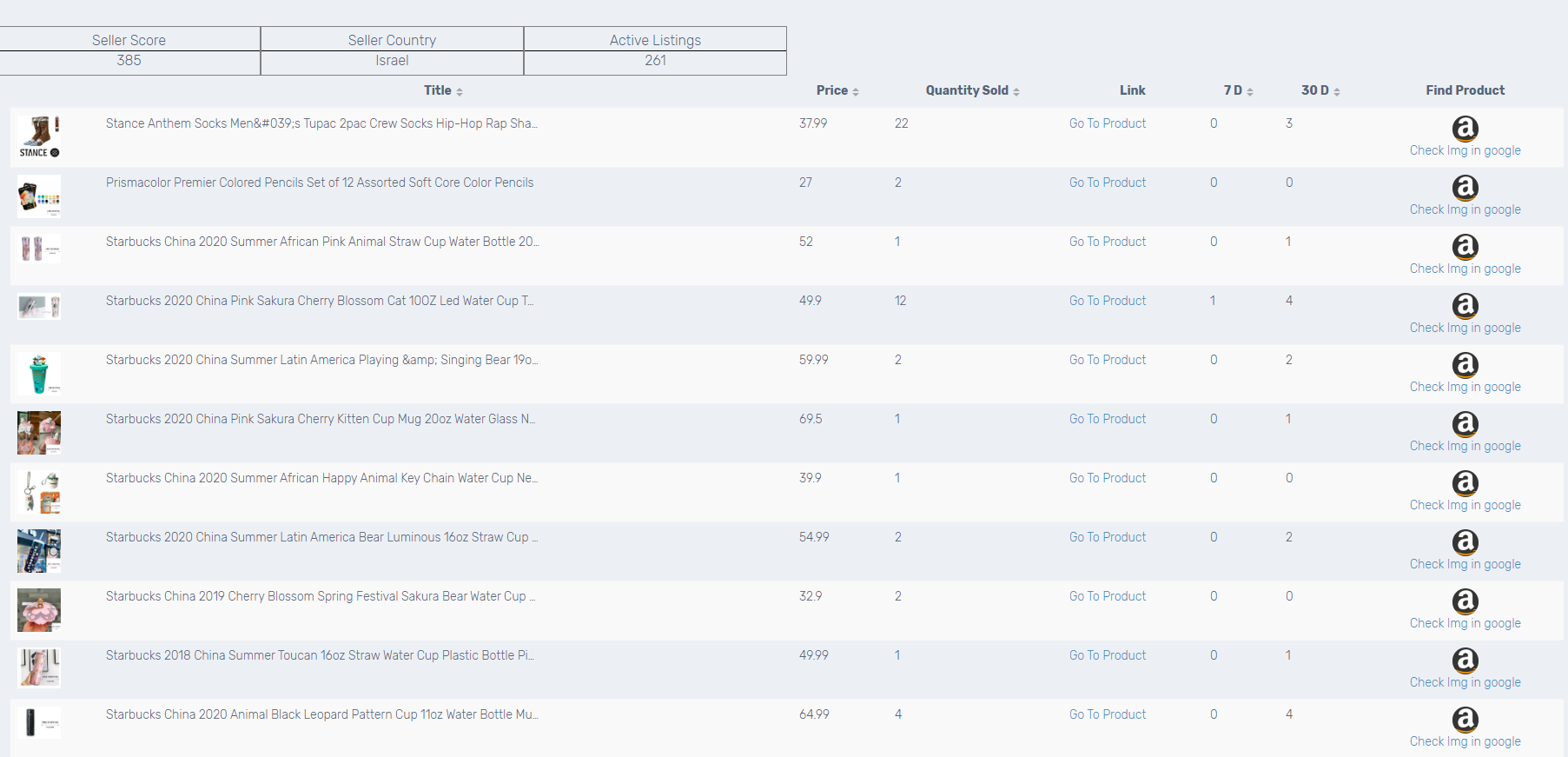This screenshot has width=1568, height=757.
Task: Click Amazon icon for Prismacolor Colored Pencils row
Action: pos(1465,188)
